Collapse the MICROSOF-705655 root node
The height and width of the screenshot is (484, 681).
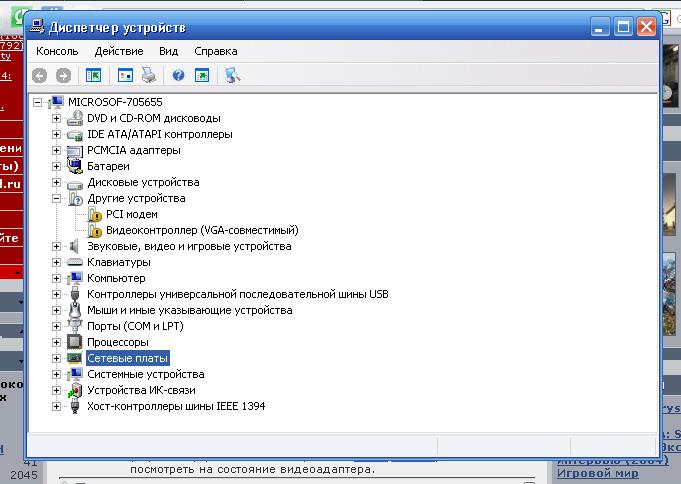[38, 103]
